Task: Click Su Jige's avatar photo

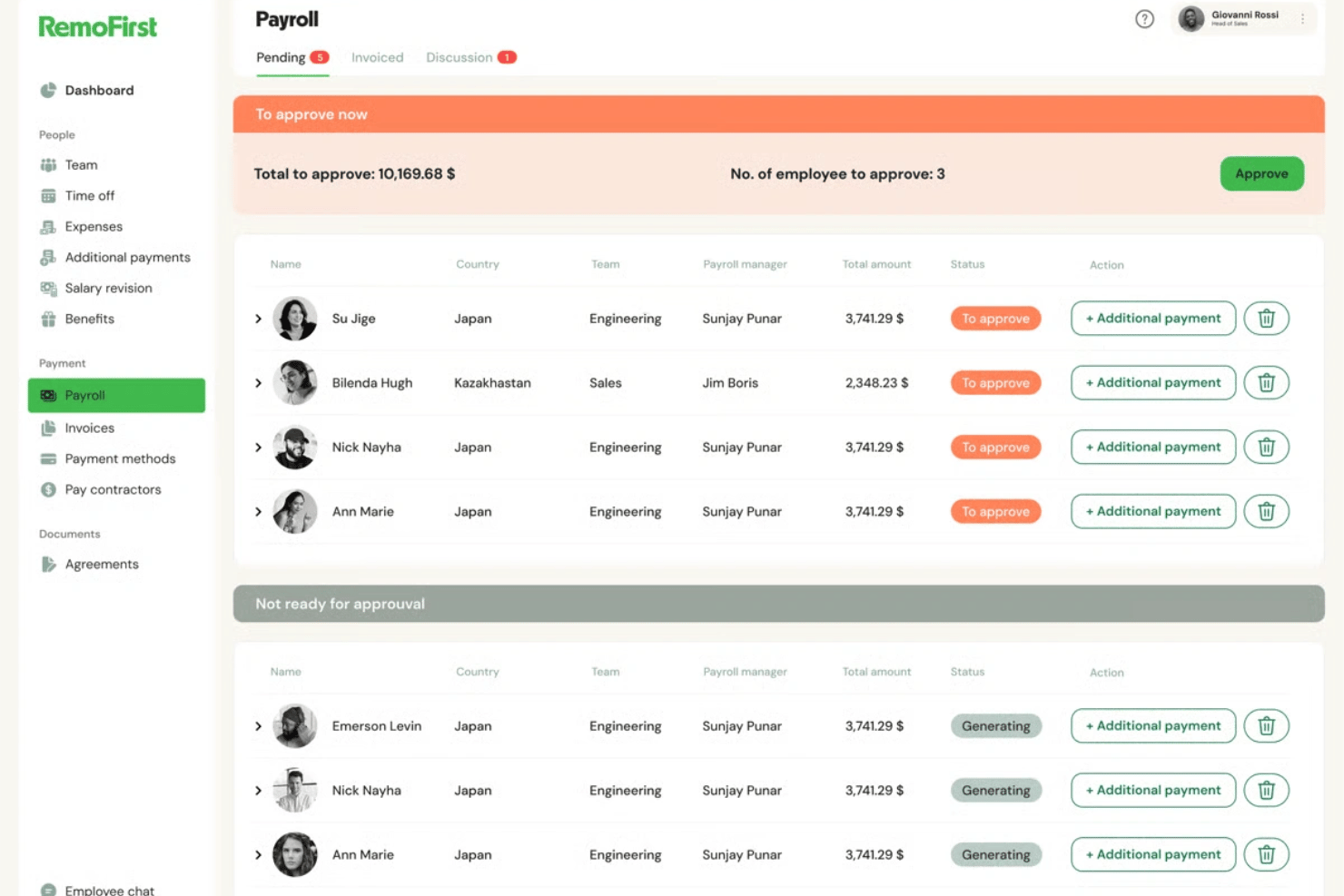Action: (295, 319)
